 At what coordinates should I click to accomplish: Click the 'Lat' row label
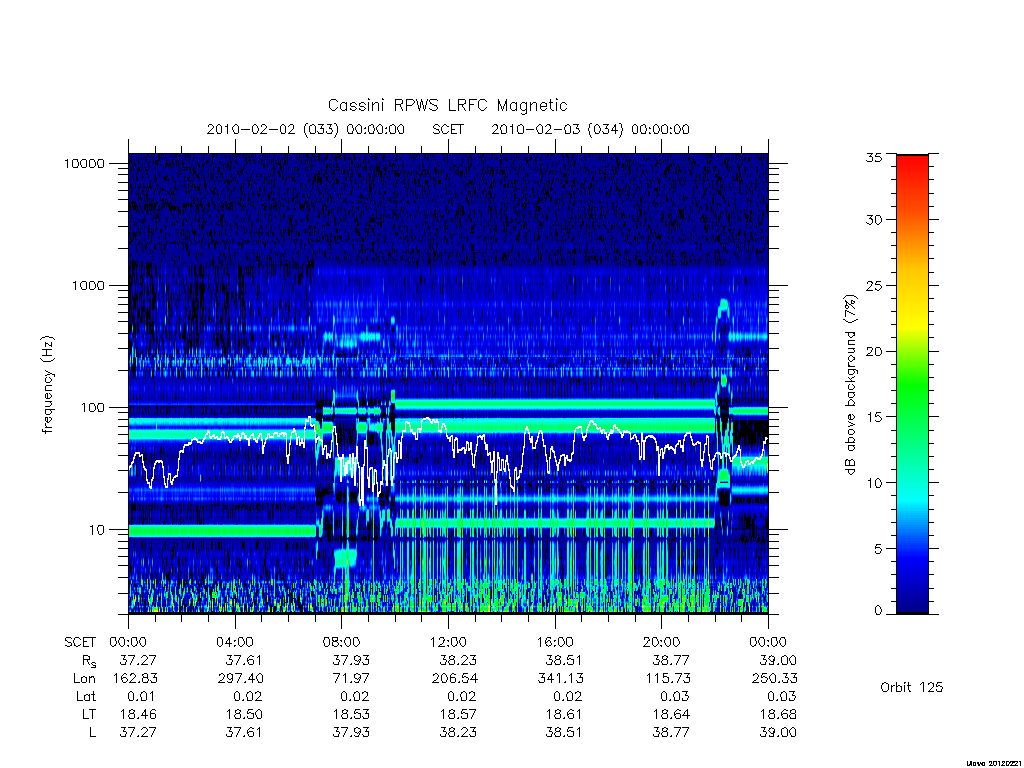click(86, 696)
